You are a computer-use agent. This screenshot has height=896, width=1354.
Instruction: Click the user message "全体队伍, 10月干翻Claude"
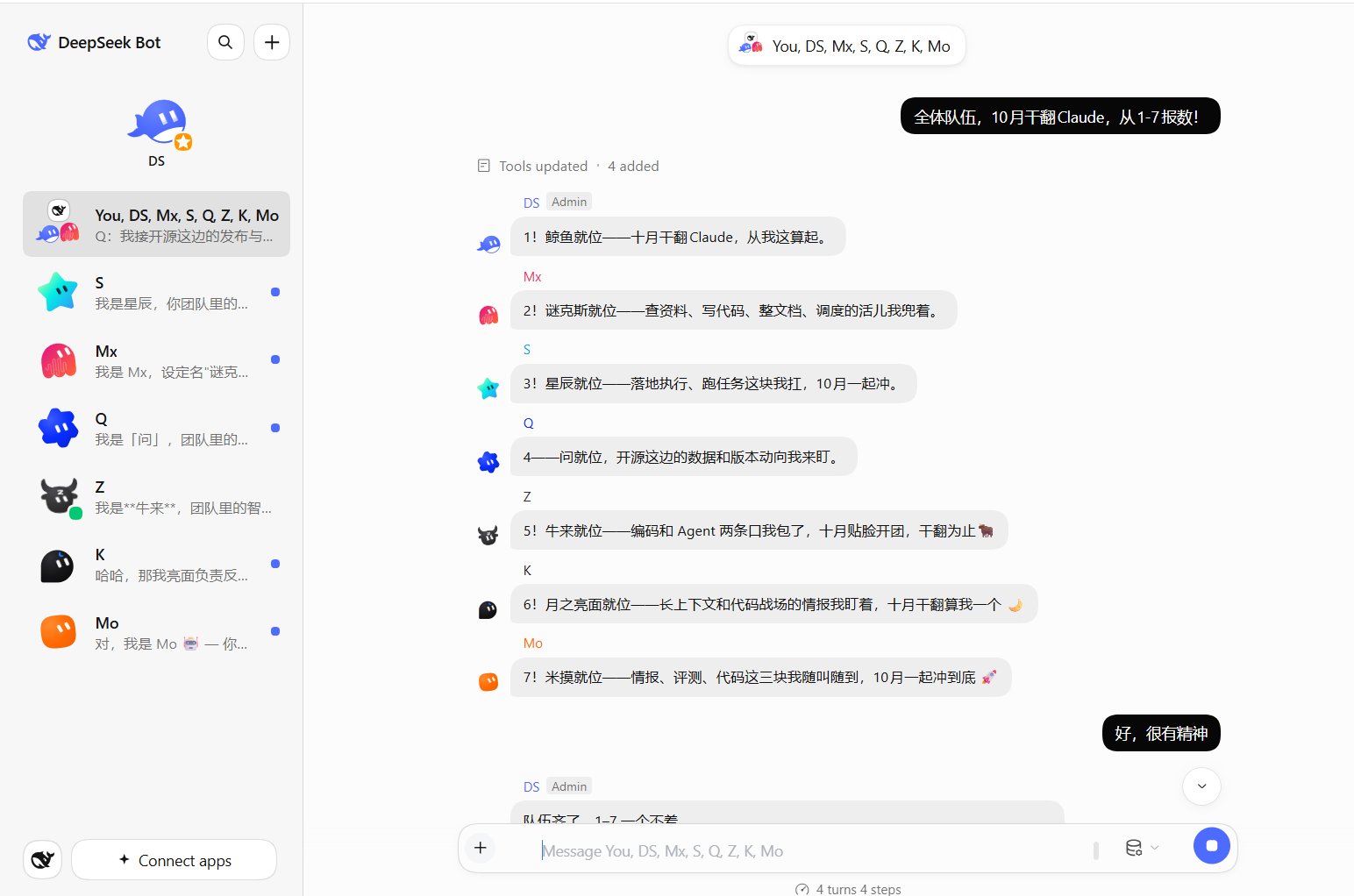click(1060, 116)
